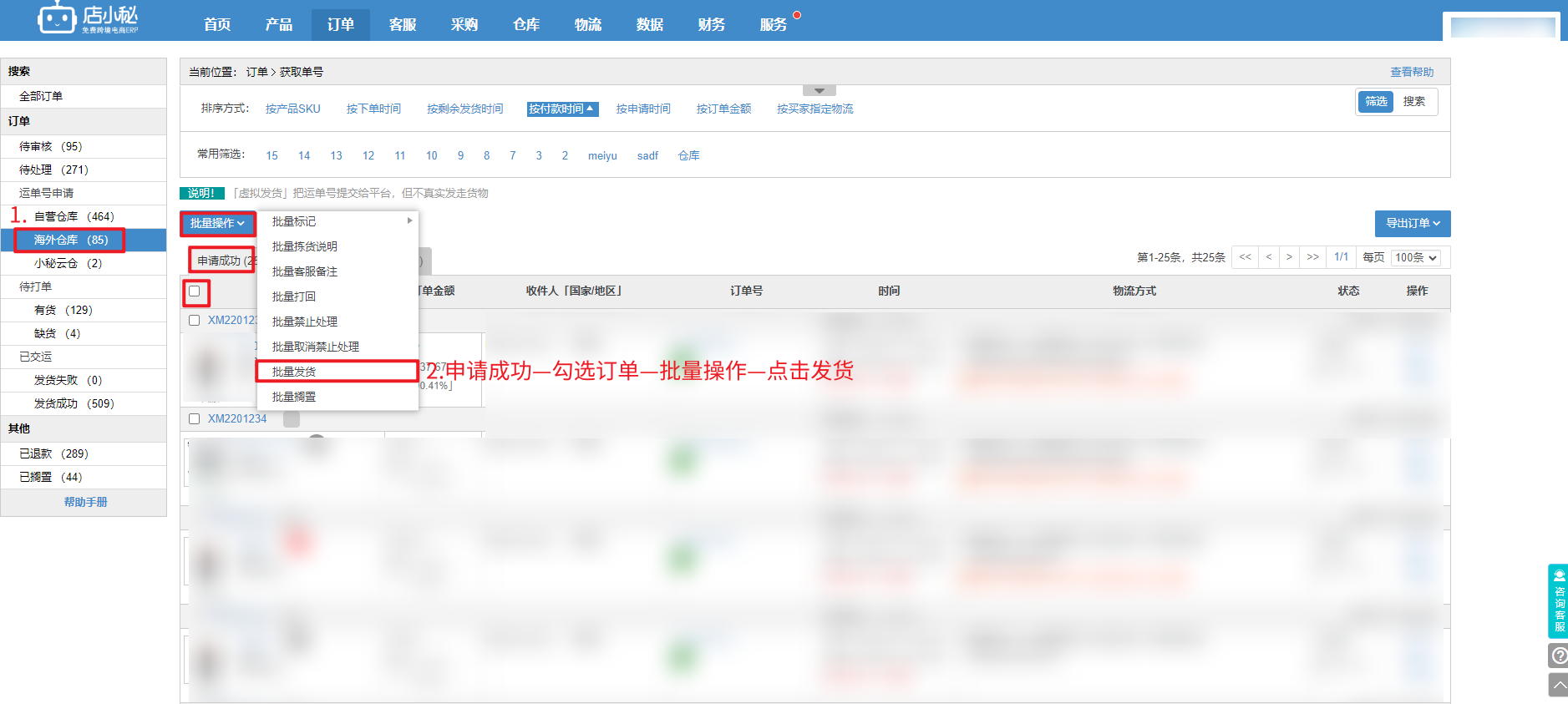Select 海外仓库 (85) in the sidebar
1568x704 pixels.
pos(71,240)
